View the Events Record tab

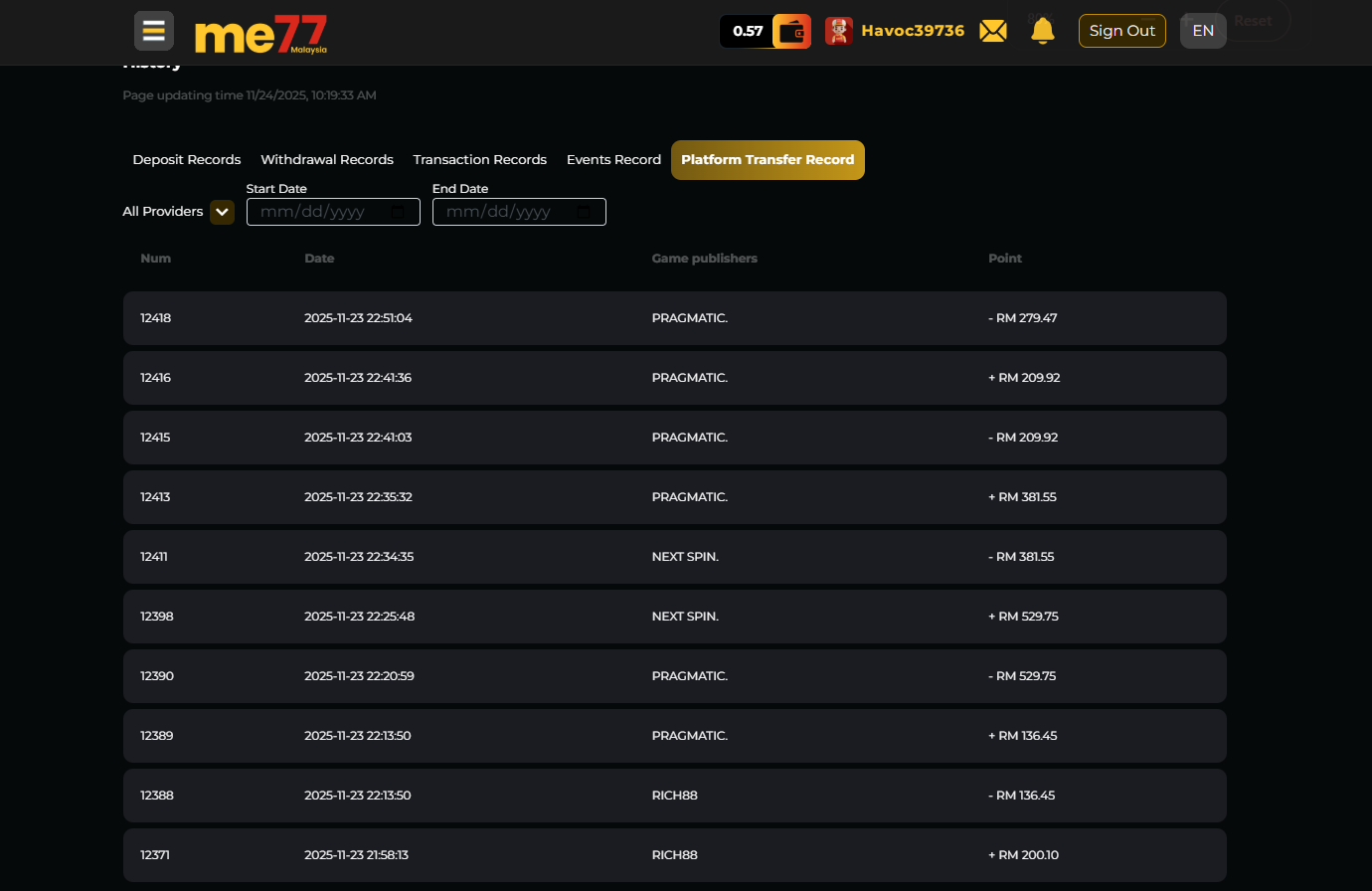point(613,159)
